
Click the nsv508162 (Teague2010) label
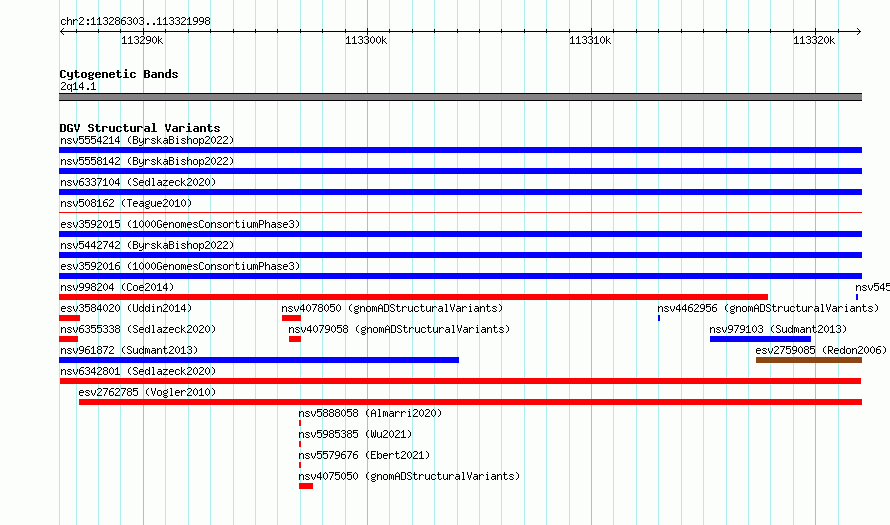[126, 203]
